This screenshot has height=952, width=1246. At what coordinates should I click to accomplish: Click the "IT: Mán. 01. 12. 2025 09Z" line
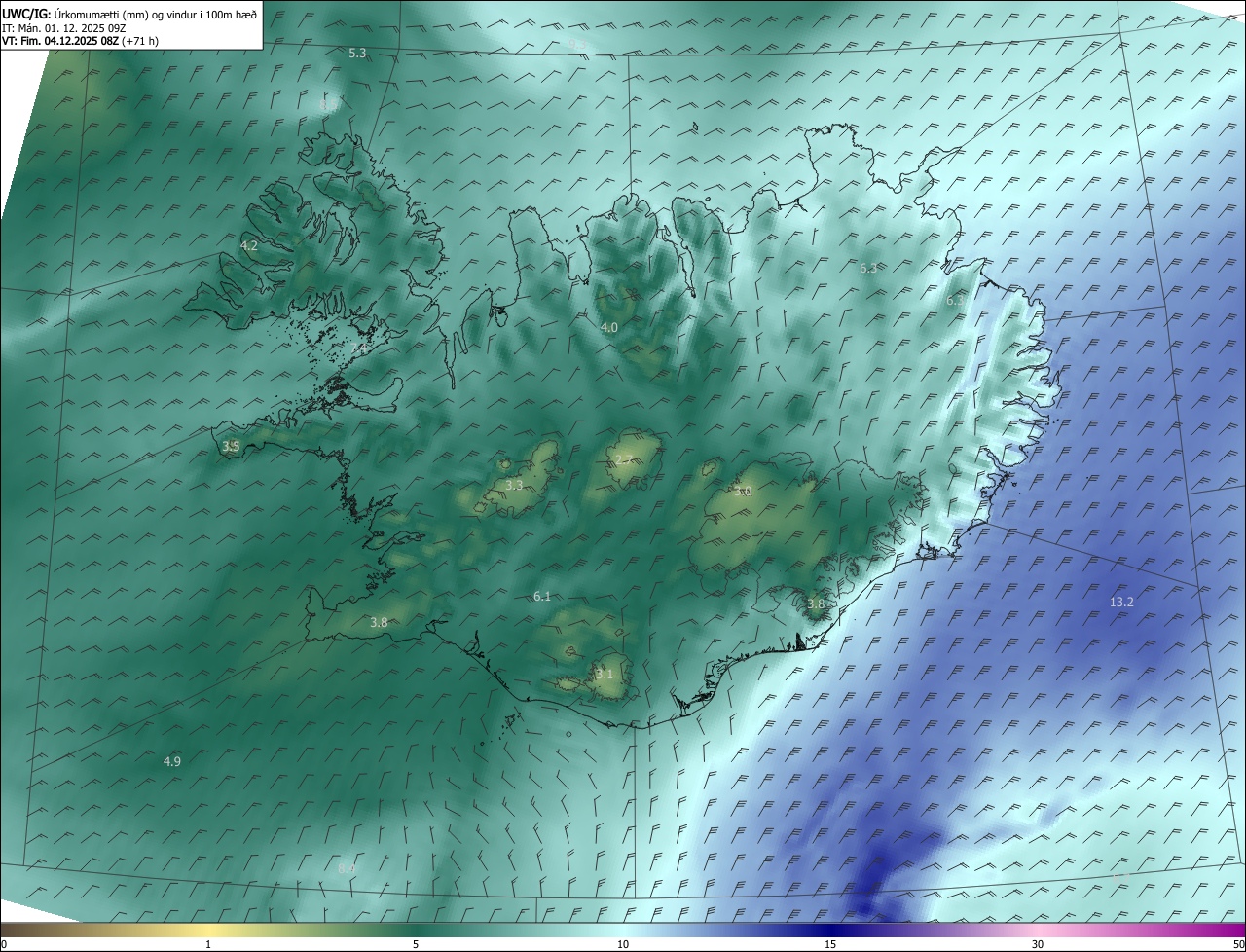point(63,28)
